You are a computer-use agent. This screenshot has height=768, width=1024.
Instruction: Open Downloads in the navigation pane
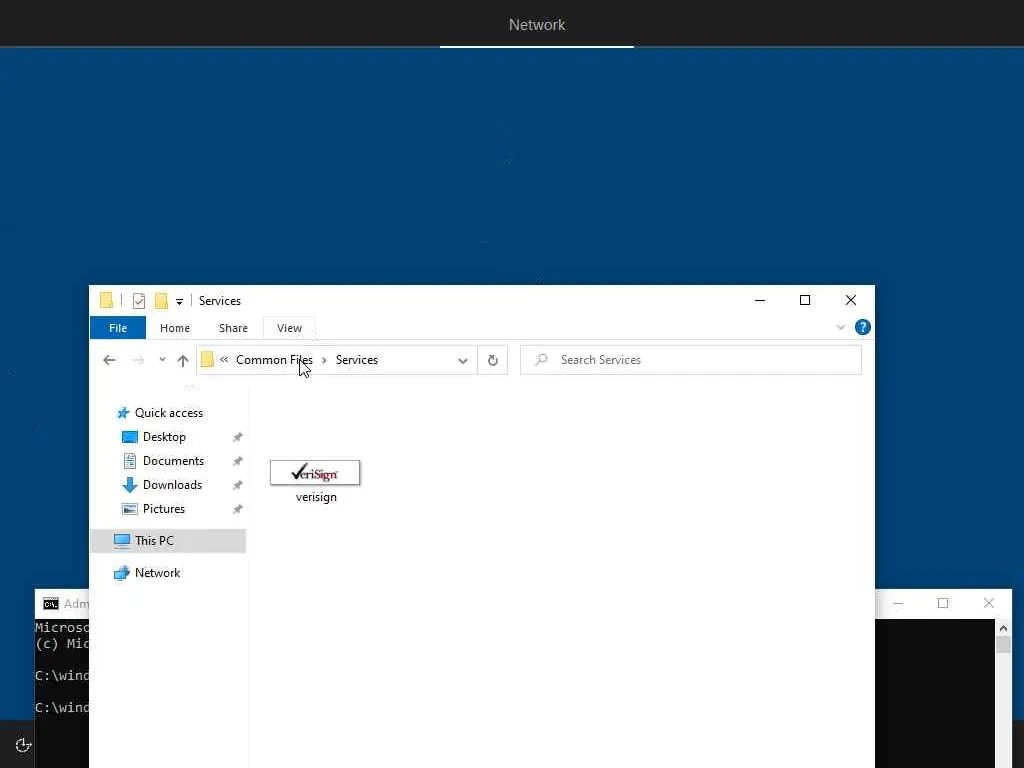pos(172,485)
